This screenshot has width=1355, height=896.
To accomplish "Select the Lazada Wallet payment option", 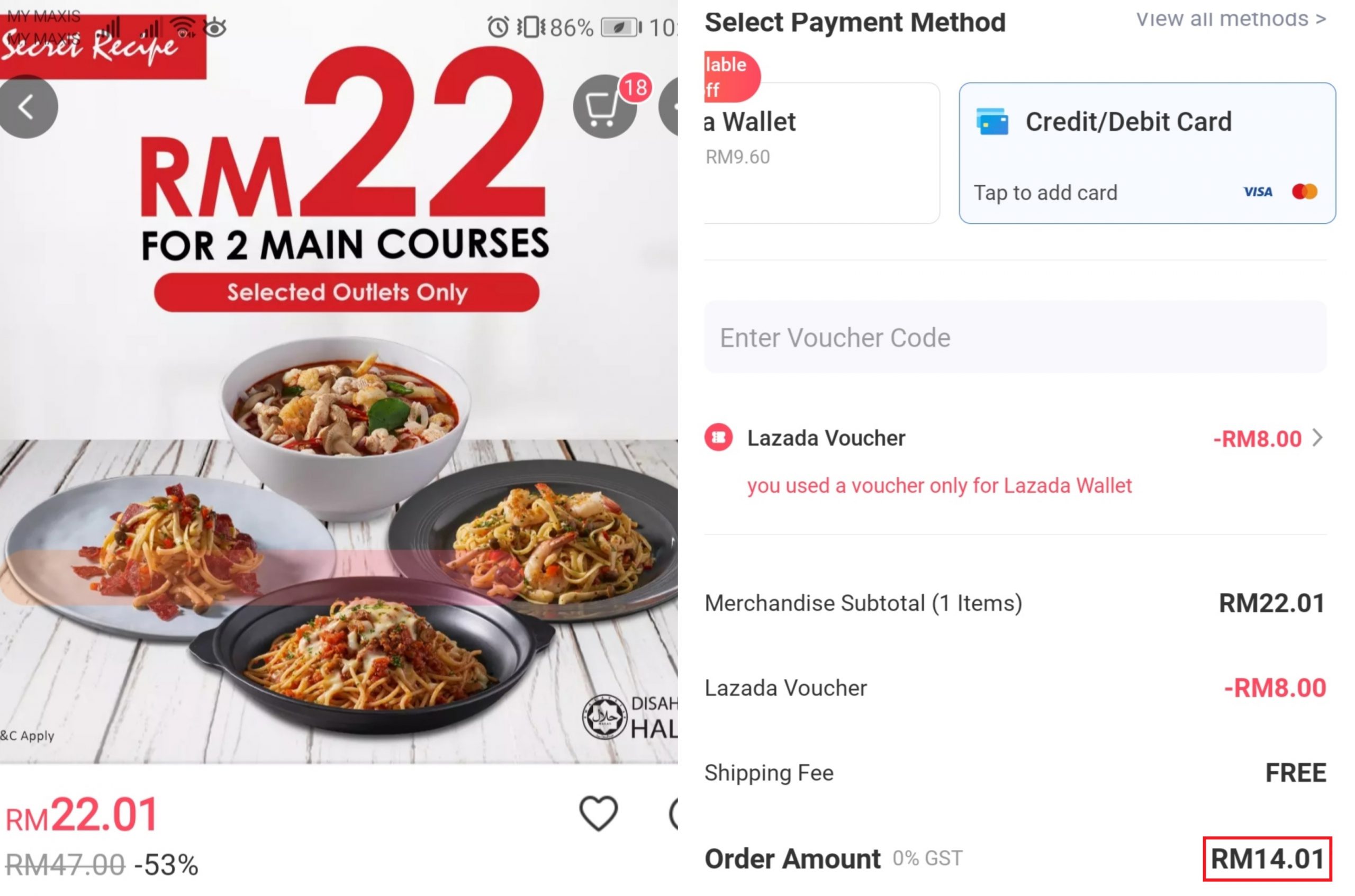I will [822, 153].
